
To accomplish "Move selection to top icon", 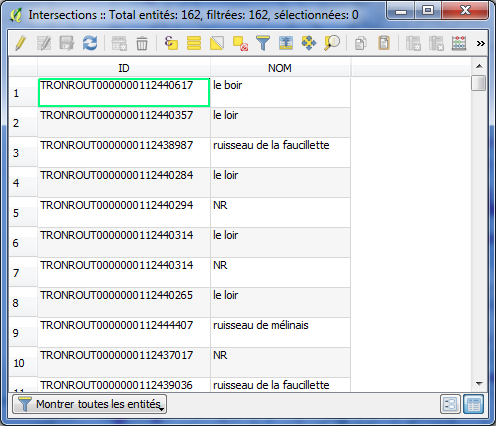I will coord(286,43).
